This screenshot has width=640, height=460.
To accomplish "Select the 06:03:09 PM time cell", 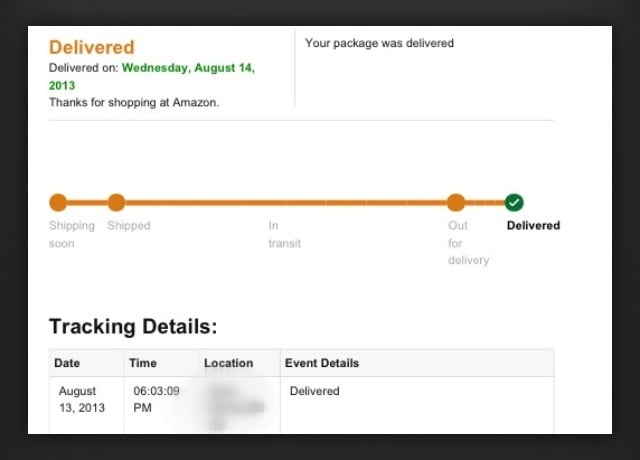I will point(156,399).
